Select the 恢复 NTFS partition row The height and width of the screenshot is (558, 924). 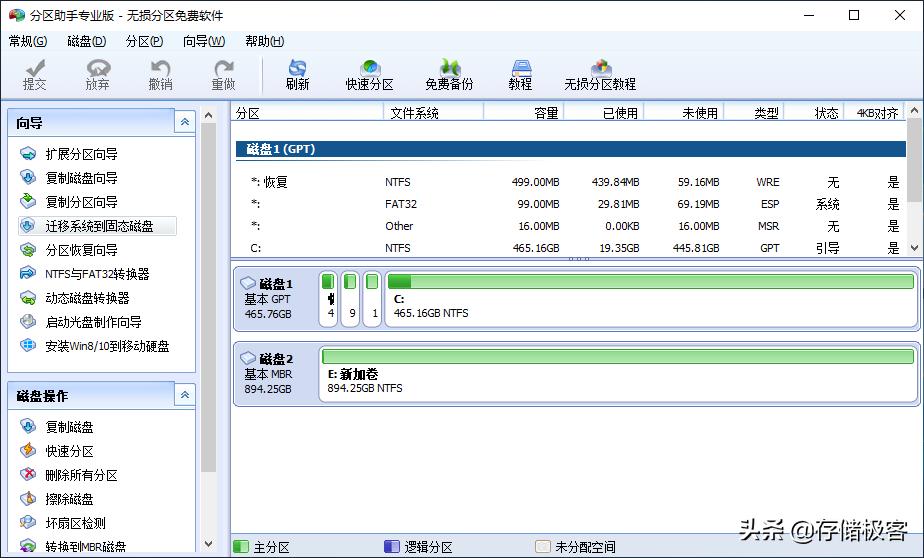(570, 182)
